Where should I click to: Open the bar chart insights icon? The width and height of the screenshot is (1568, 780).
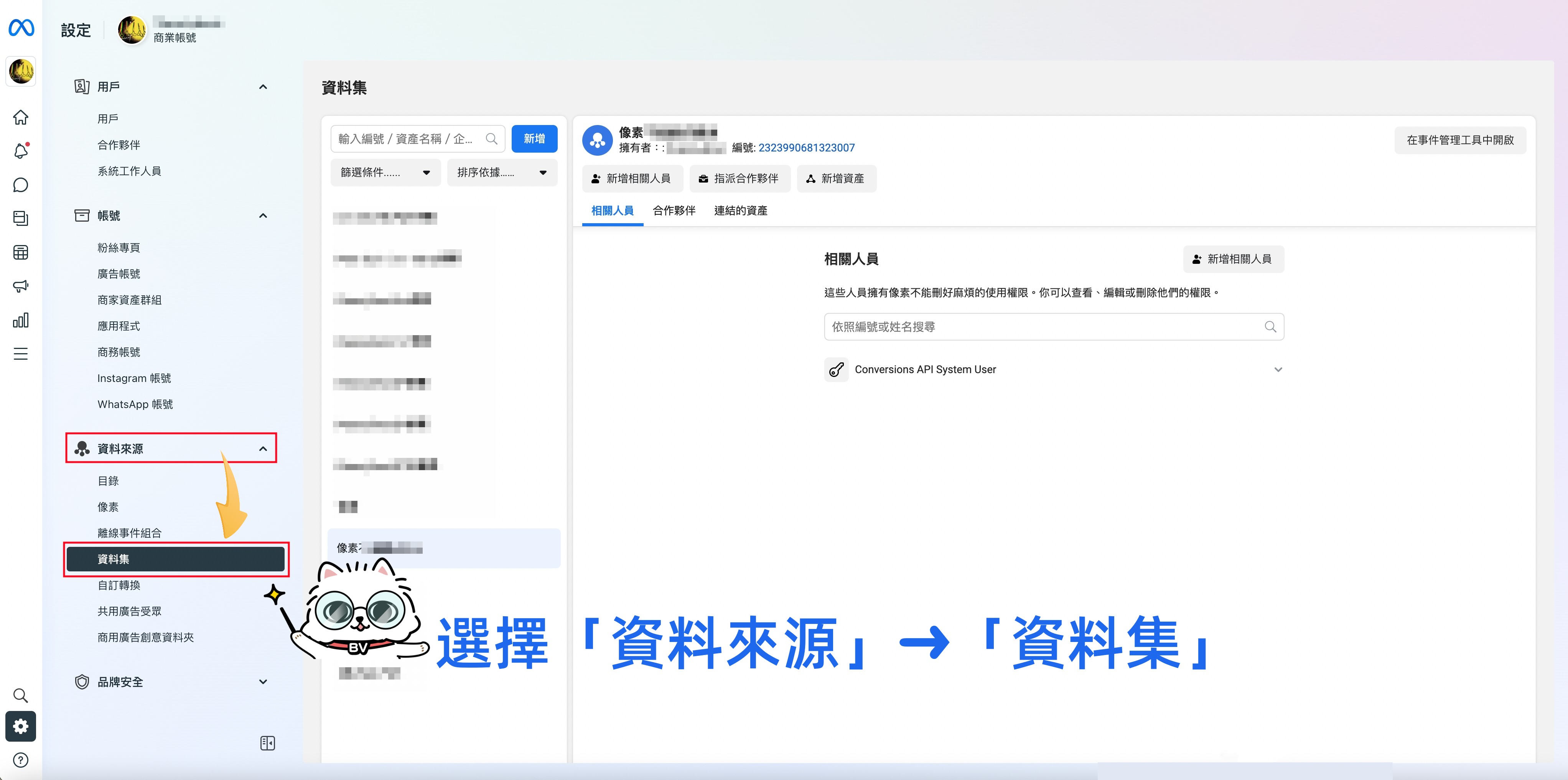coord(21,320)
